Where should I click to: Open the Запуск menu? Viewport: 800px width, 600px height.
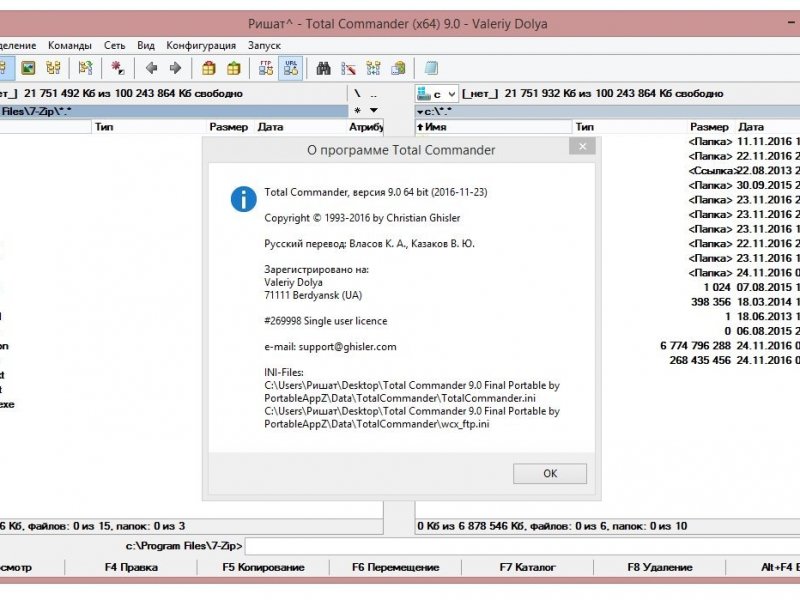[x=264, y=45]
